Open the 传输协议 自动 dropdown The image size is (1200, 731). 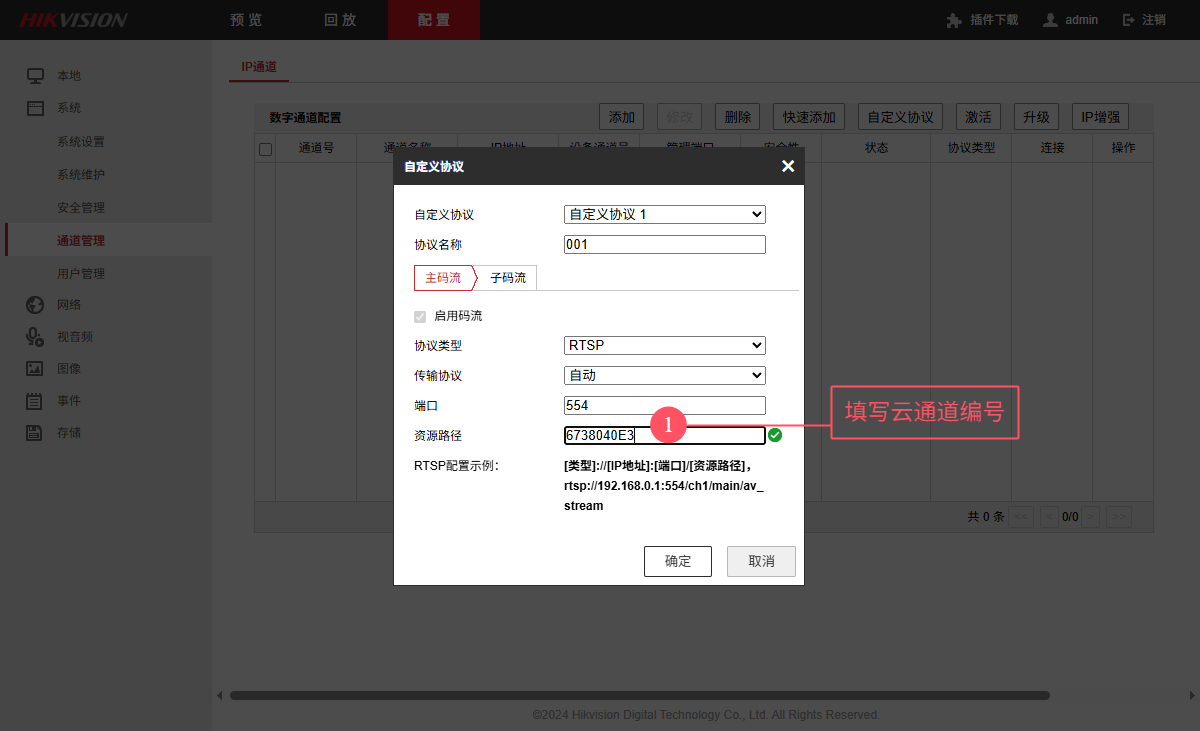(x=664, y=375)
